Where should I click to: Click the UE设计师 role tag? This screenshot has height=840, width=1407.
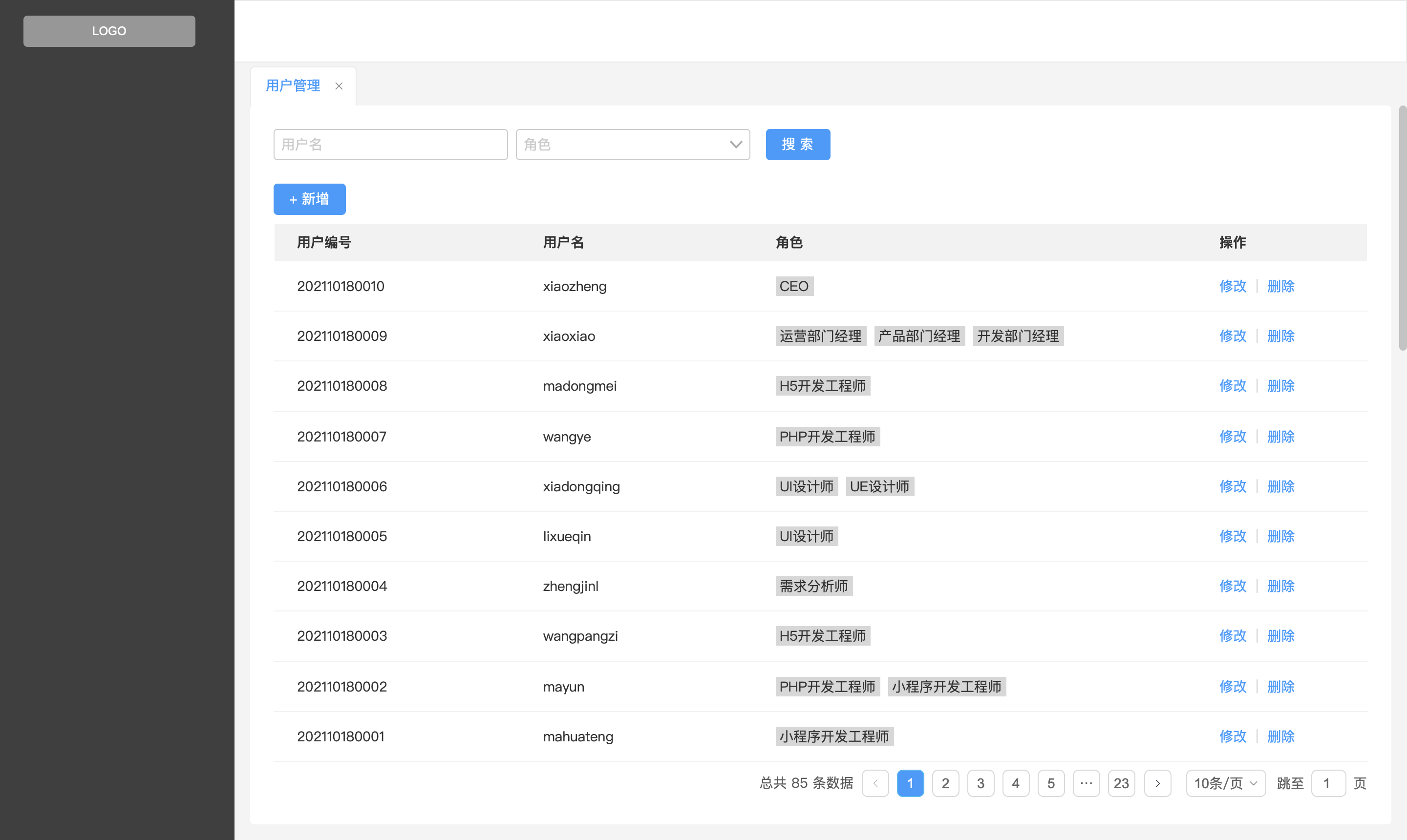[x=880, y=486]
